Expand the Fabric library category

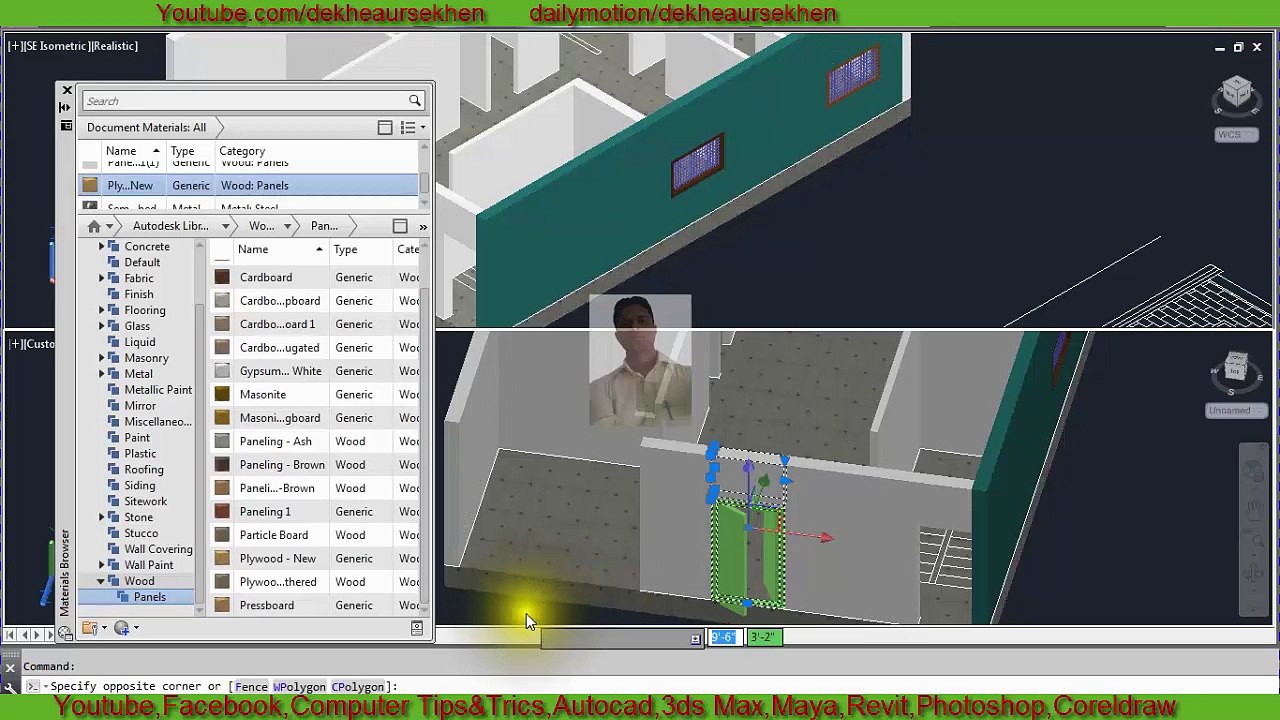click(101, 278)
